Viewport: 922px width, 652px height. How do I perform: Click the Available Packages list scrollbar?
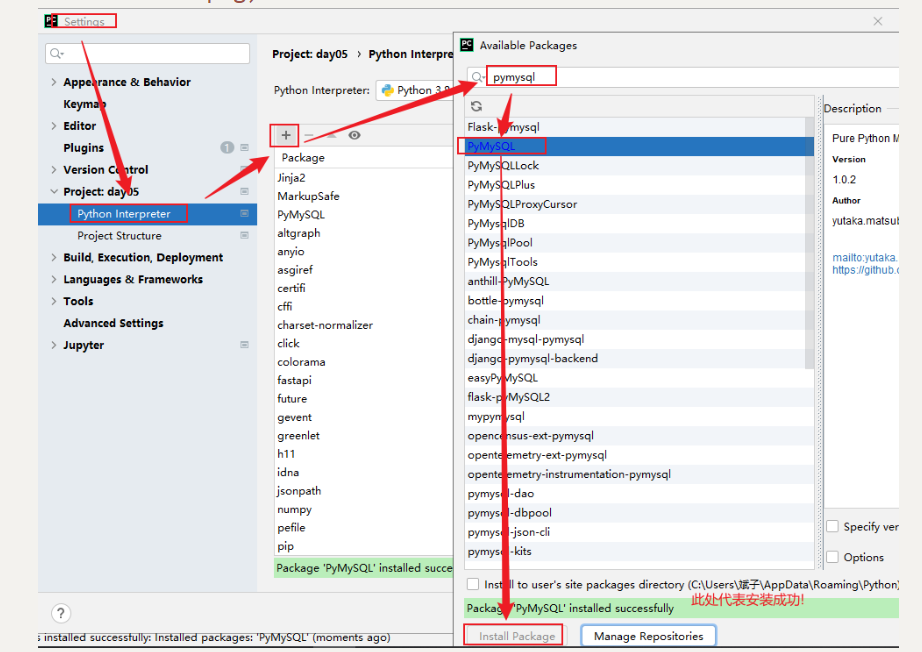pos(810,243)
